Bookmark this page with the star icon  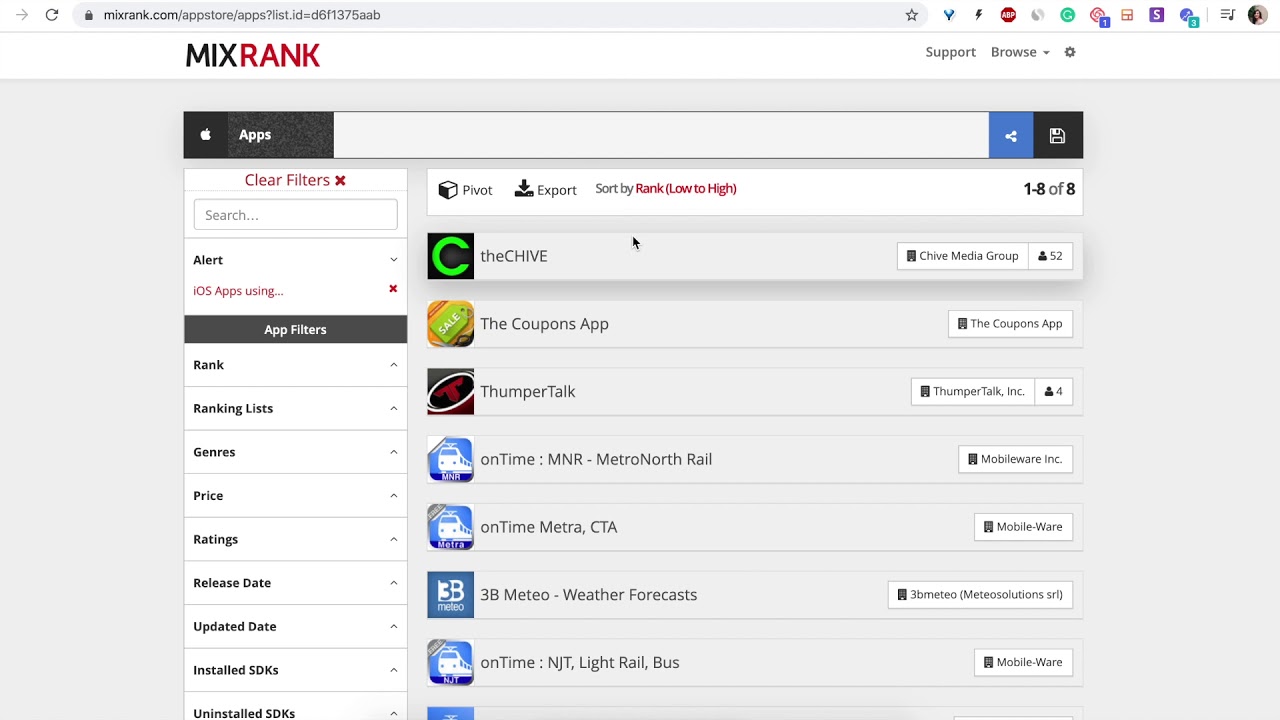[x=912, y=15]
